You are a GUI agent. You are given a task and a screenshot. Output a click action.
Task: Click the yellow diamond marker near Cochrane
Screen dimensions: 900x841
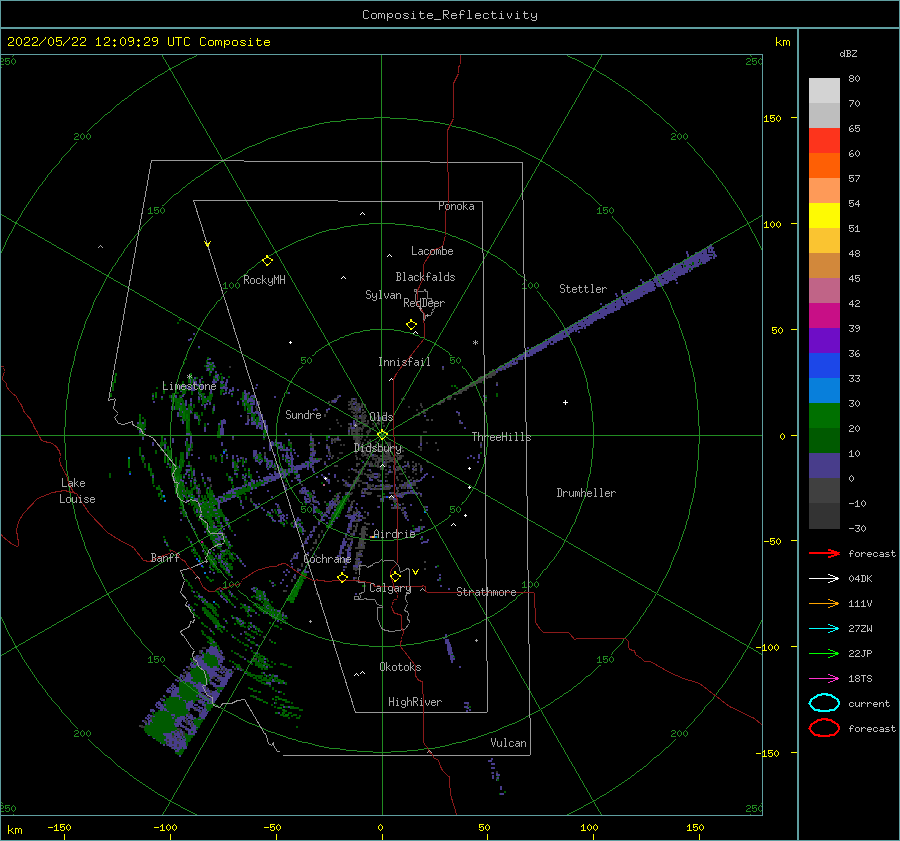coord(342,578)
